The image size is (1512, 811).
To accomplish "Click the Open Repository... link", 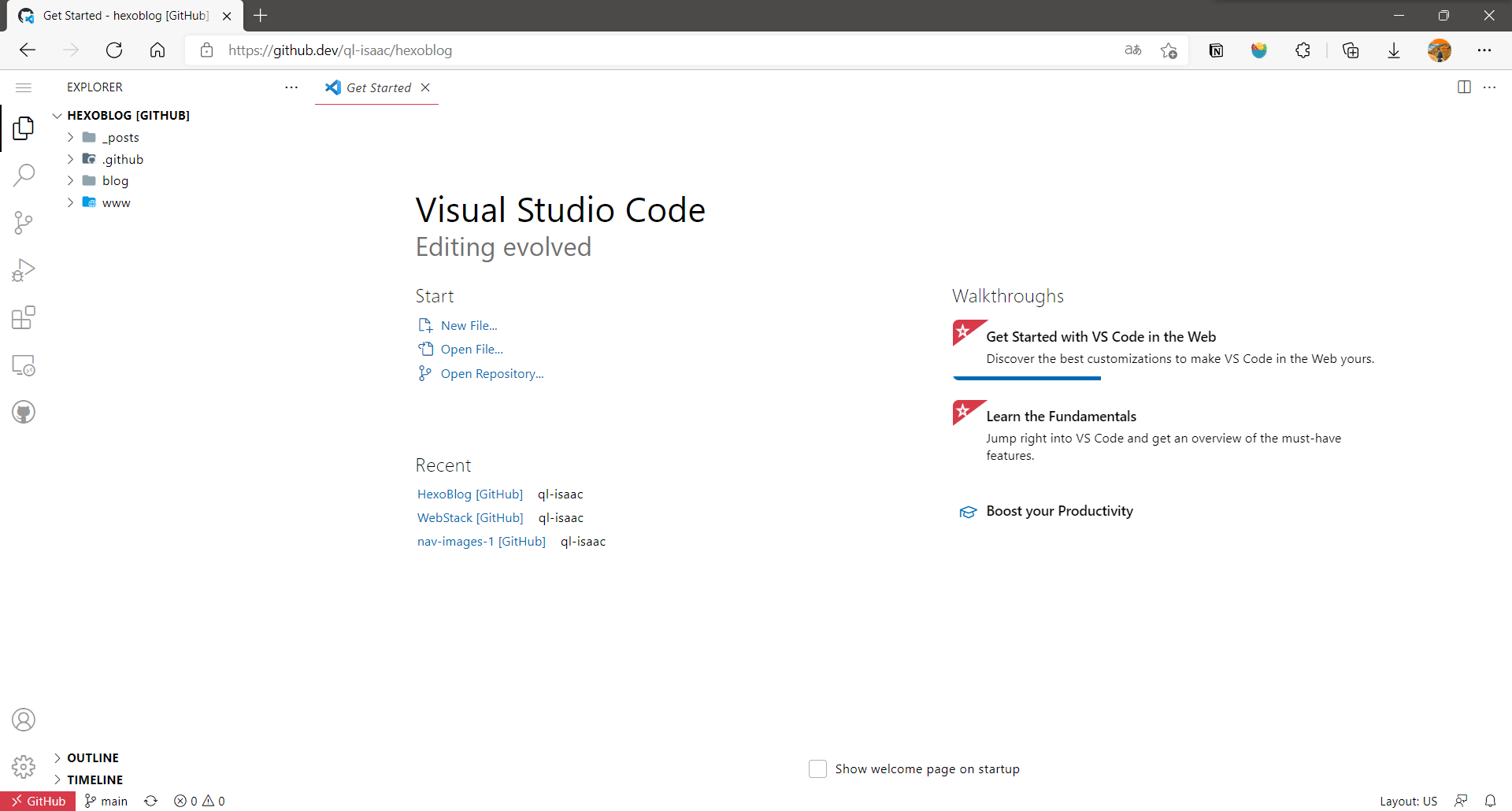I will pos(491,374).
